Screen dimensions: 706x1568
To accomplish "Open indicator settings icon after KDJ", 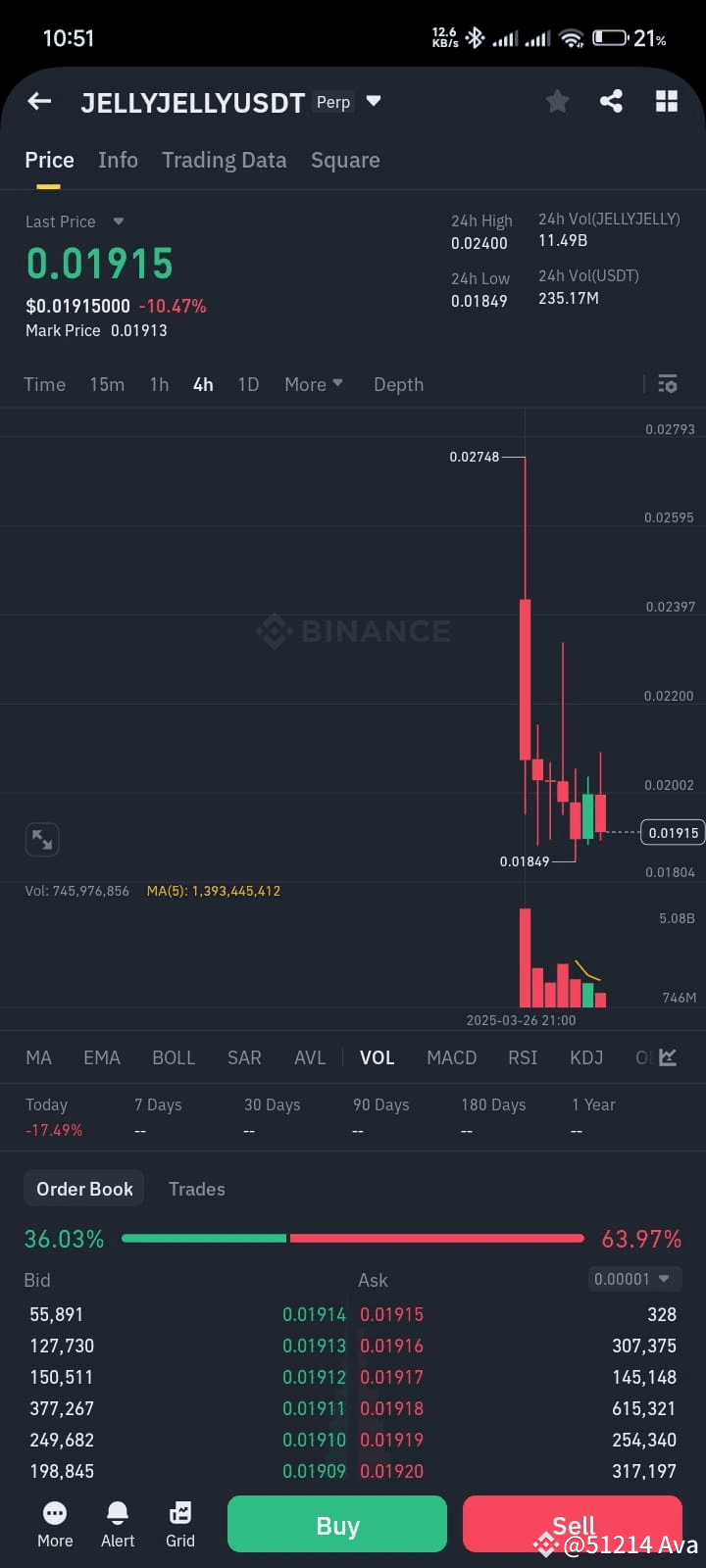I will [x=668, y=1057].
